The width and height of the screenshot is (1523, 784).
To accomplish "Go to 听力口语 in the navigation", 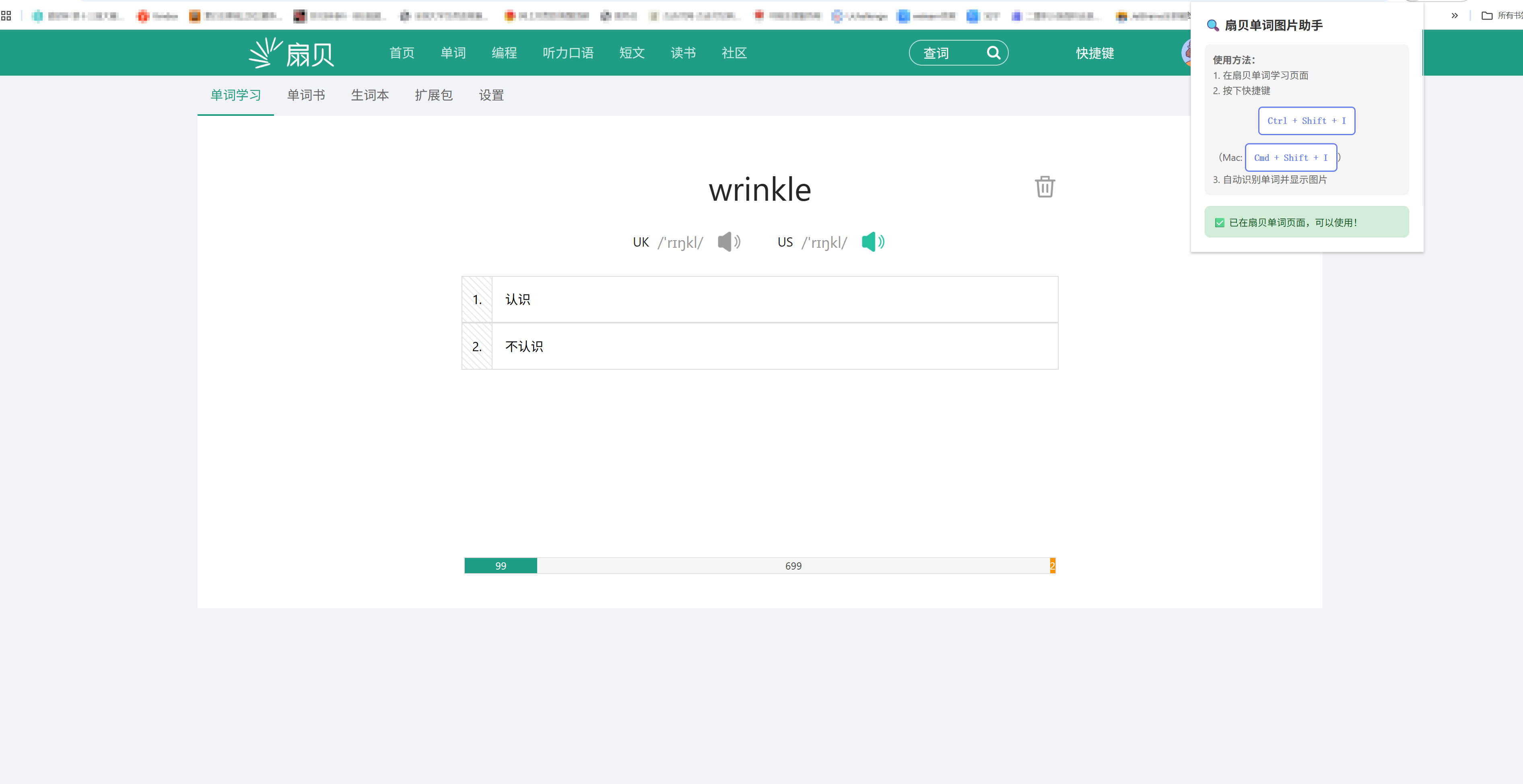I will (568, 53).
